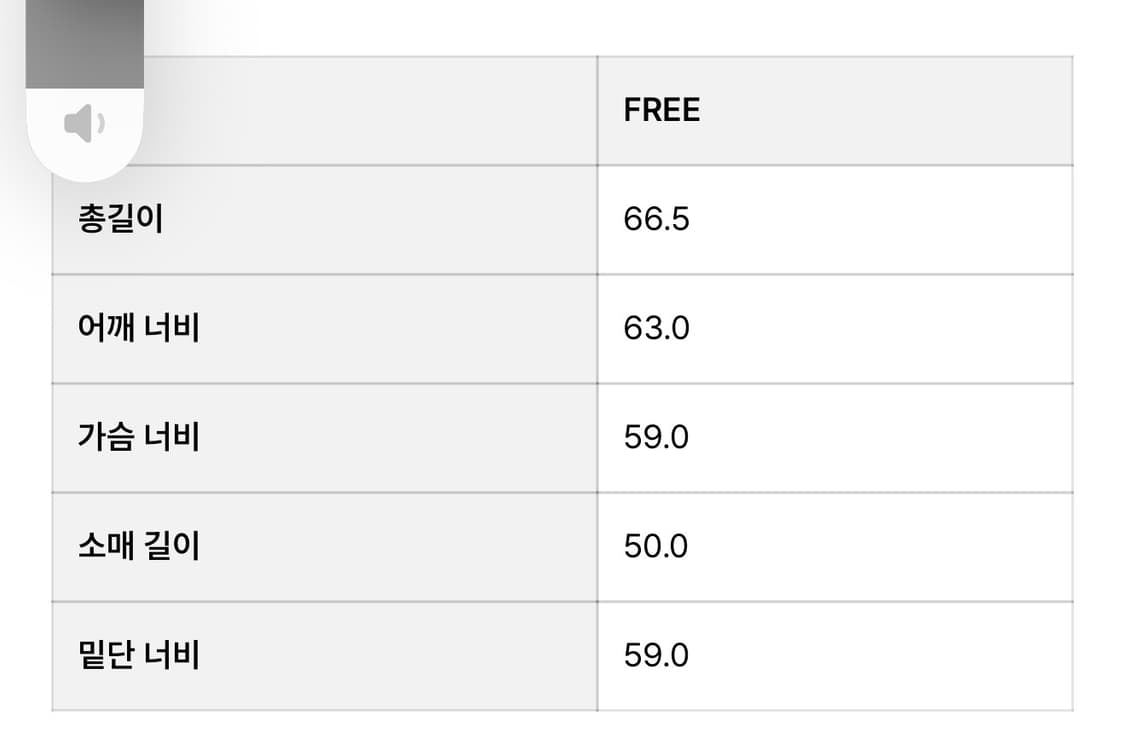1125x732 pixels.
Task: Click the empty header cell left of FREE
Action: tap(370, 110)
